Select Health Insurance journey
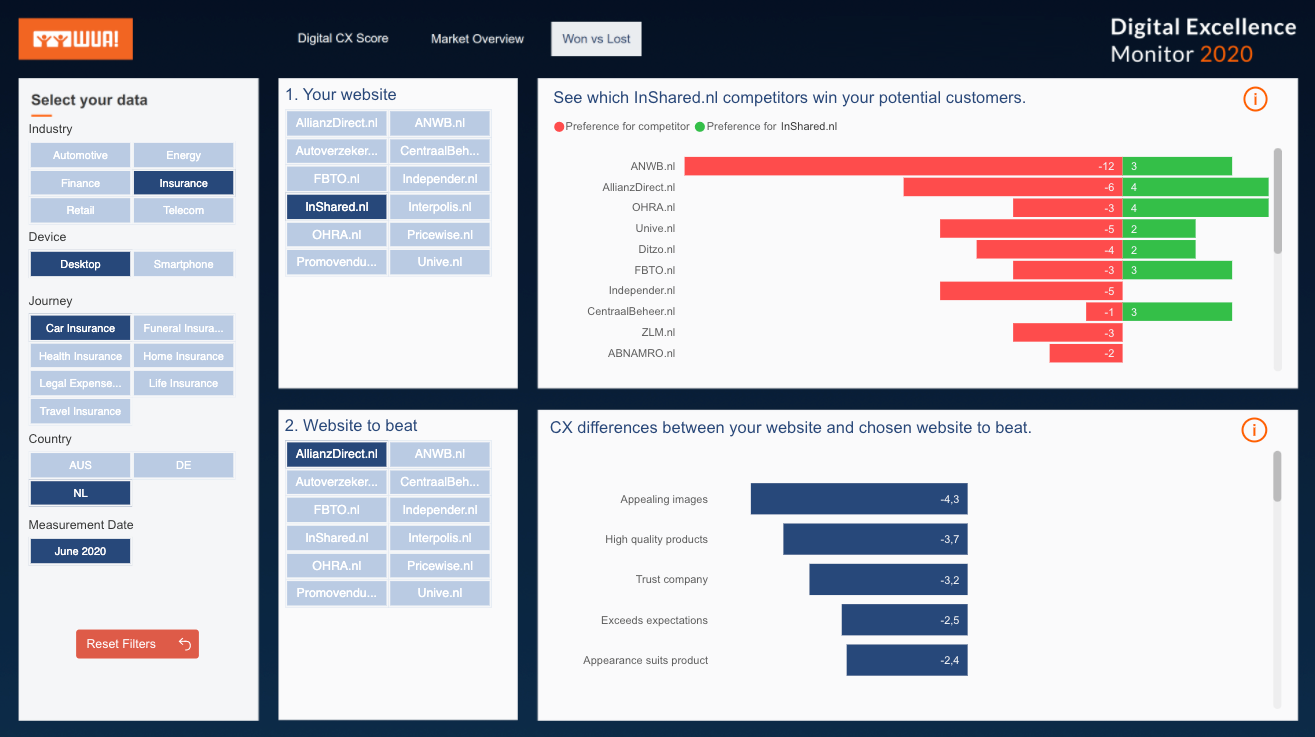 coord(80,356)
